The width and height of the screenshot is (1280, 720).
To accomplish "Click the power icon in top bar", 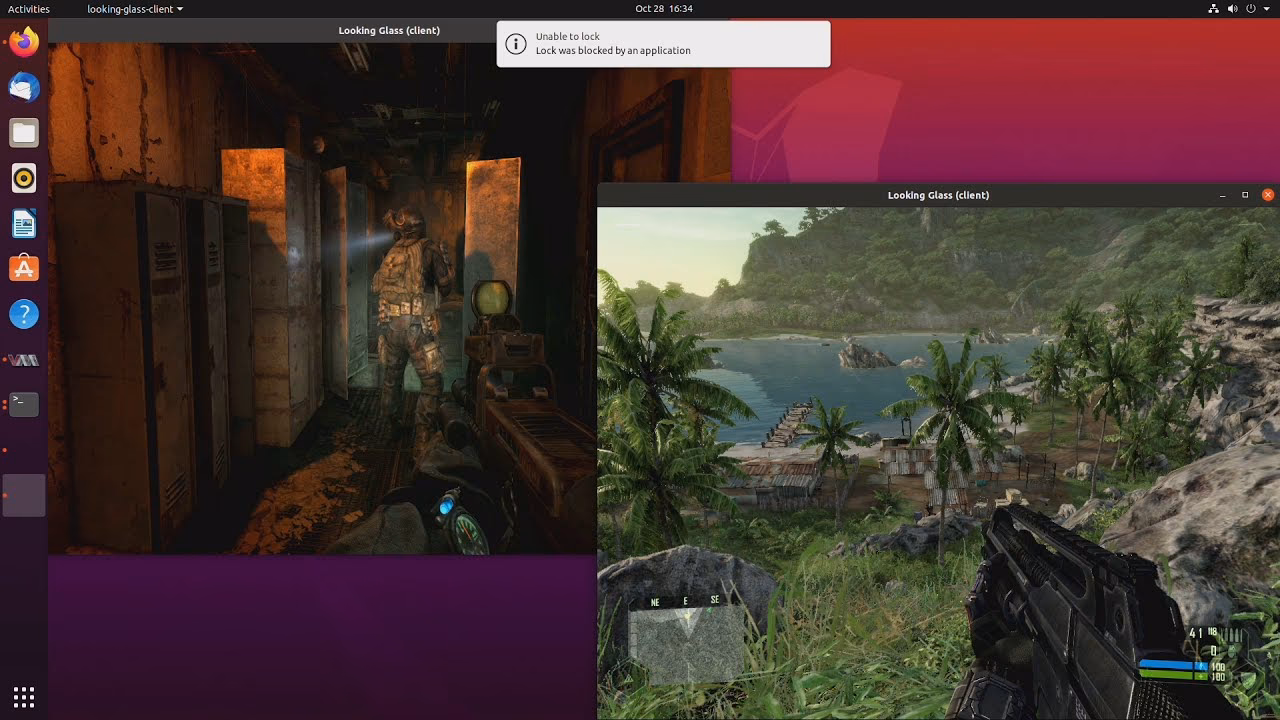I will (x=1250, y=8).
